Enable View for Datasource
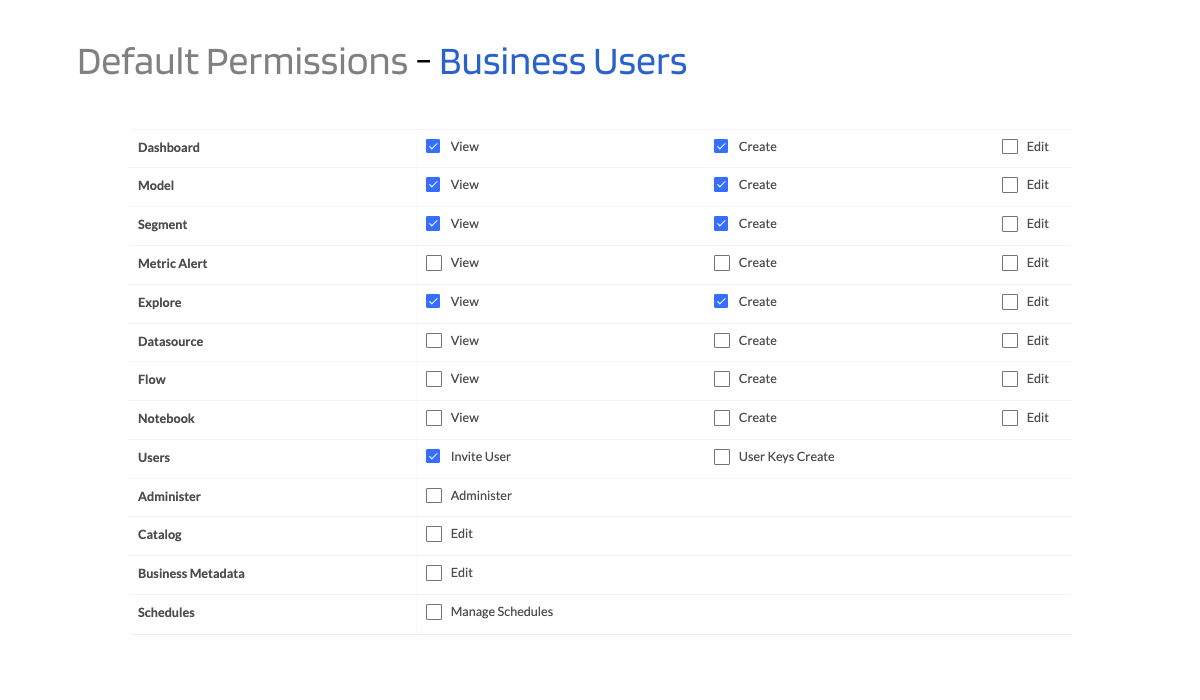Viewport: 1200px width, 700px height. coord(433,340)
